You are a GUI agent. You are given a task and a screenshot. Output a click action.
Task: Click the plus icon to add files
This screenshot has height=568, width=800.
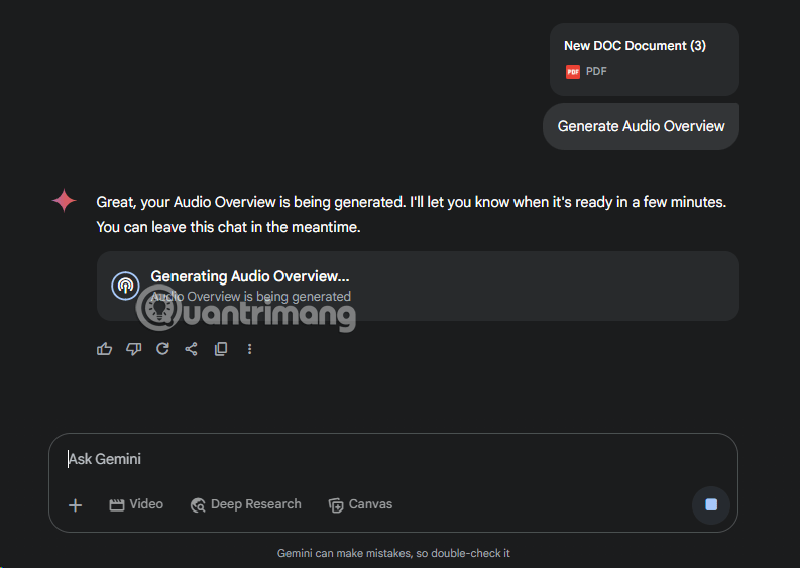coord(75,505)
